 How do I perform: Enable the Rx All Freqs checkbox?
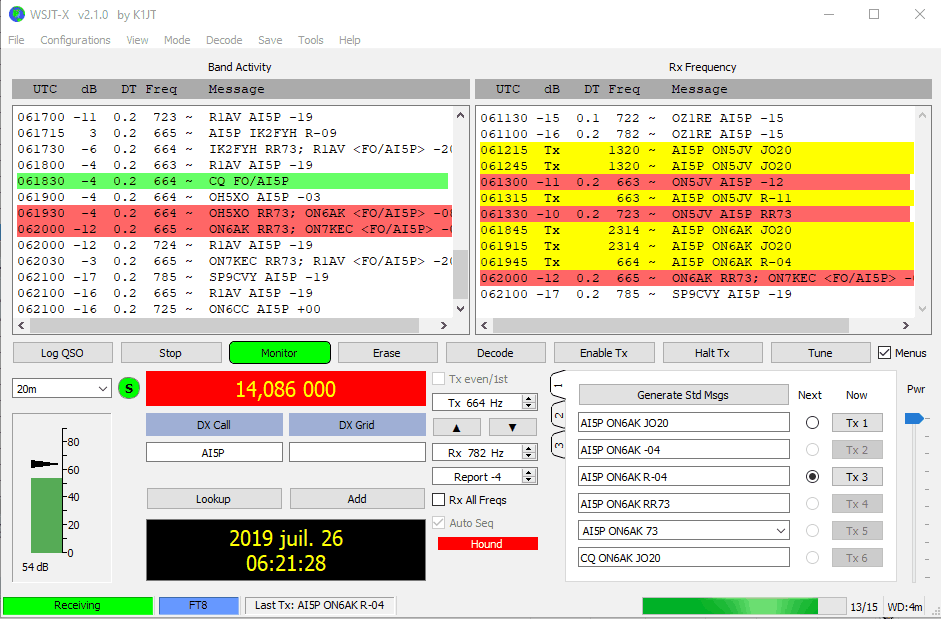click(439, 500)
